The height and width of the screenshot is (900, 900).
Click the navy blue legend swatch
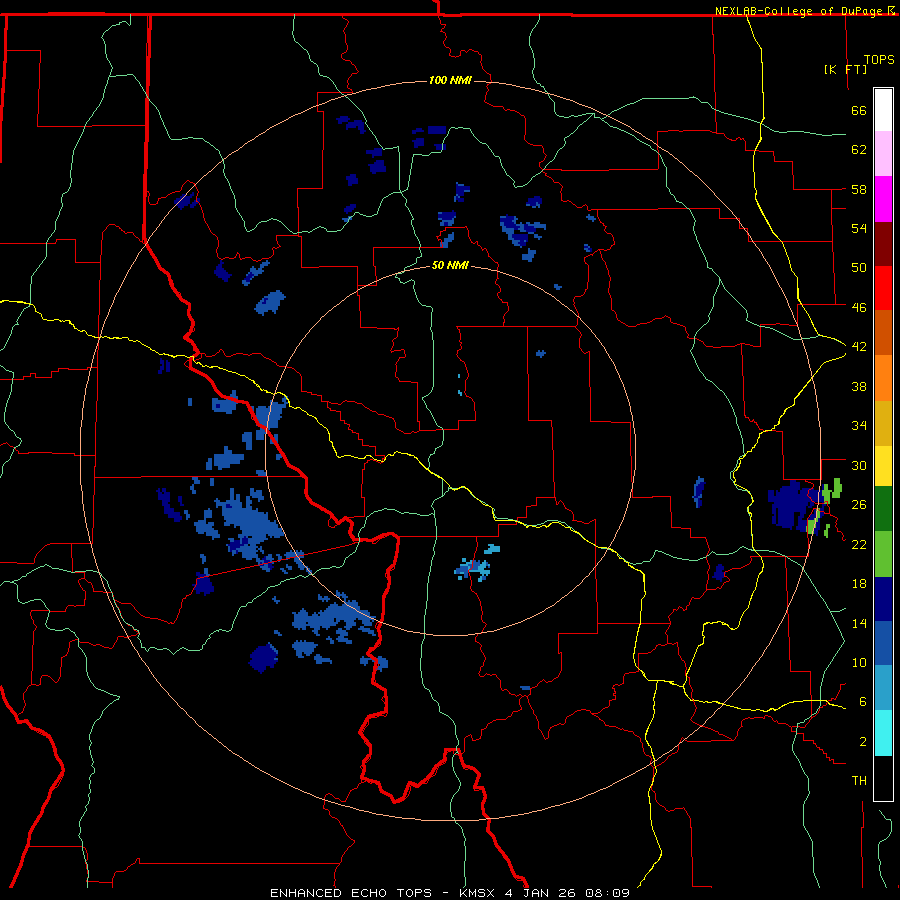click(883, 599)
